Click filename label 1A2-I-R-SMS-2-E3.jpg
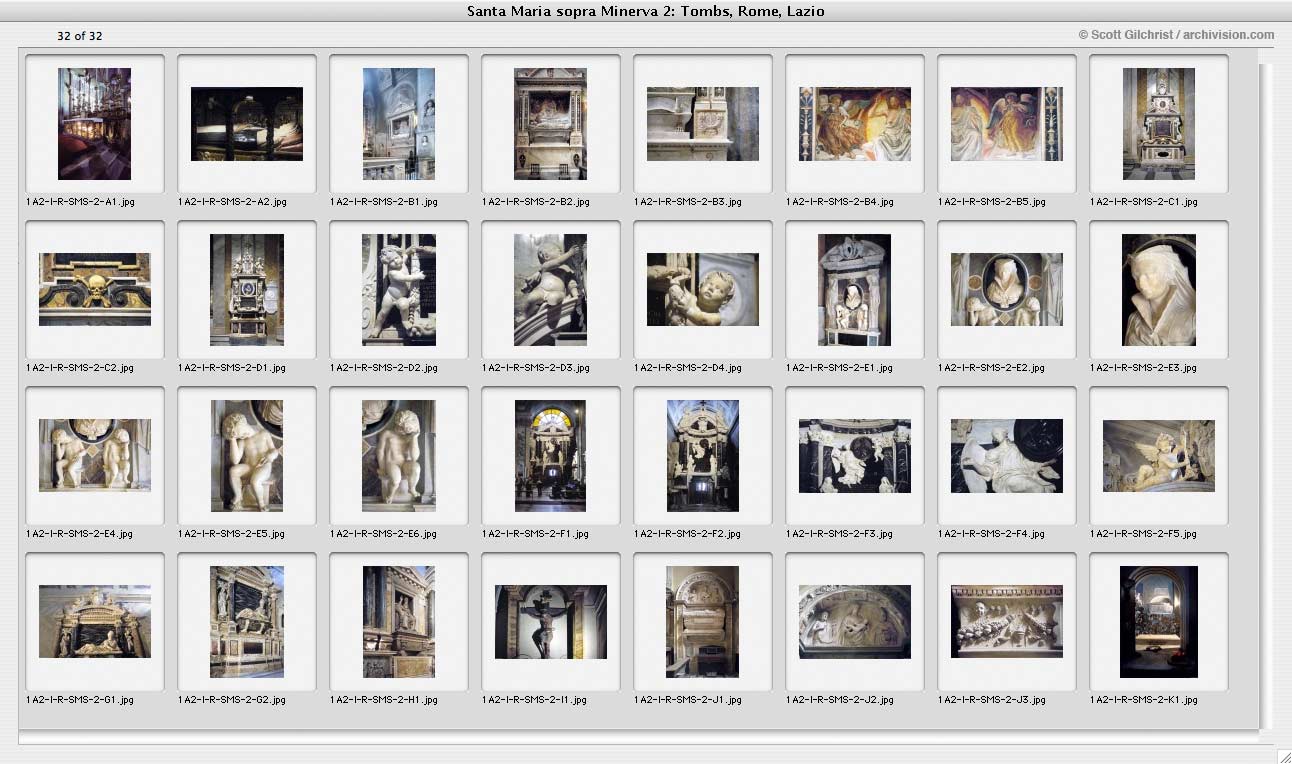1292x764 pixels. (1144, 368)
